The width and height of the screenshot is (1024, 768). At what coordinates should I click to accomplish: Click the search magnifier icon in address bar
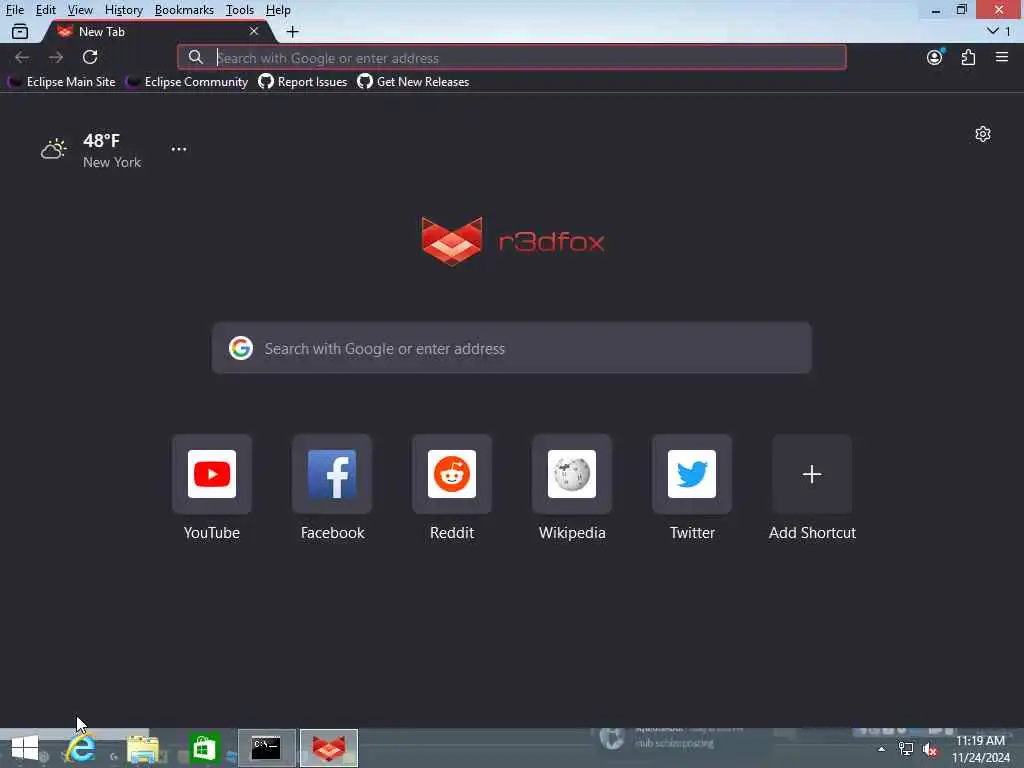(196, 57)
